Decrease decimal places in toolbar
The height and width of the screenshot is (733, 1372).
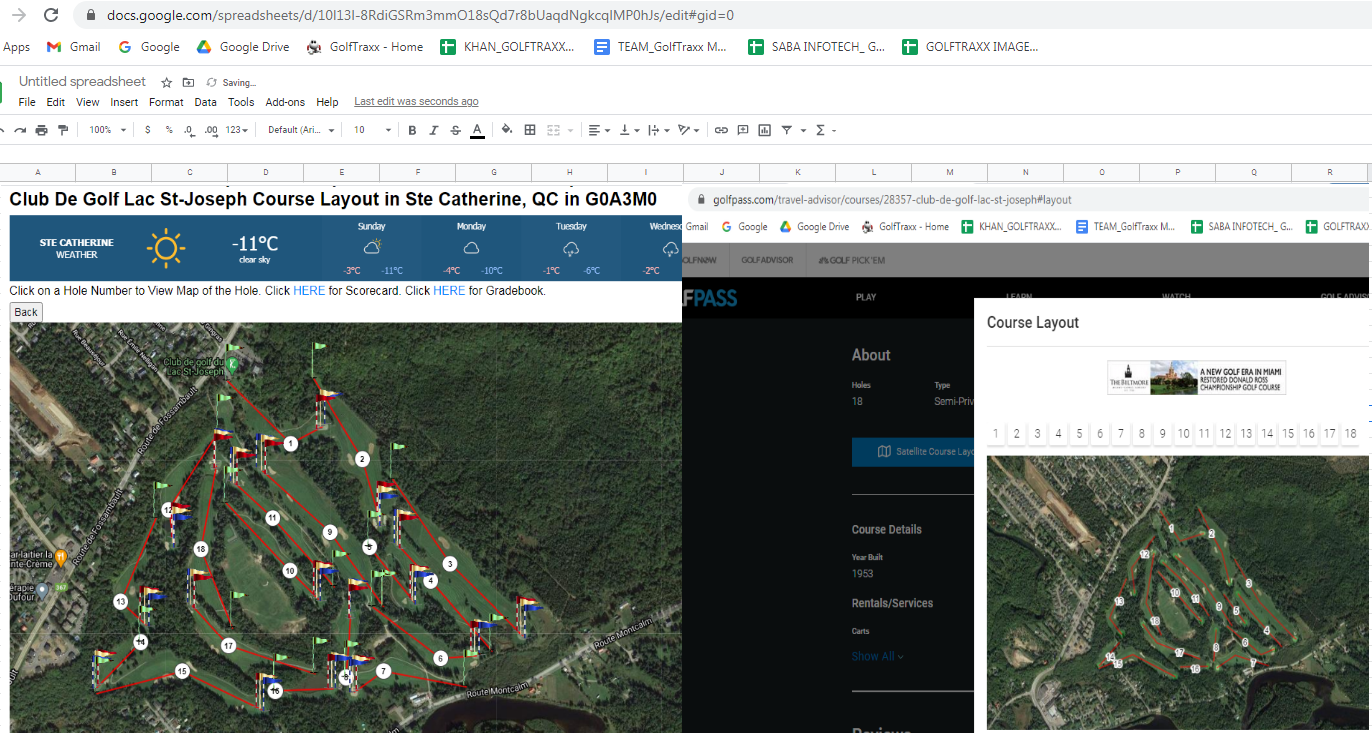click(189, 130)
